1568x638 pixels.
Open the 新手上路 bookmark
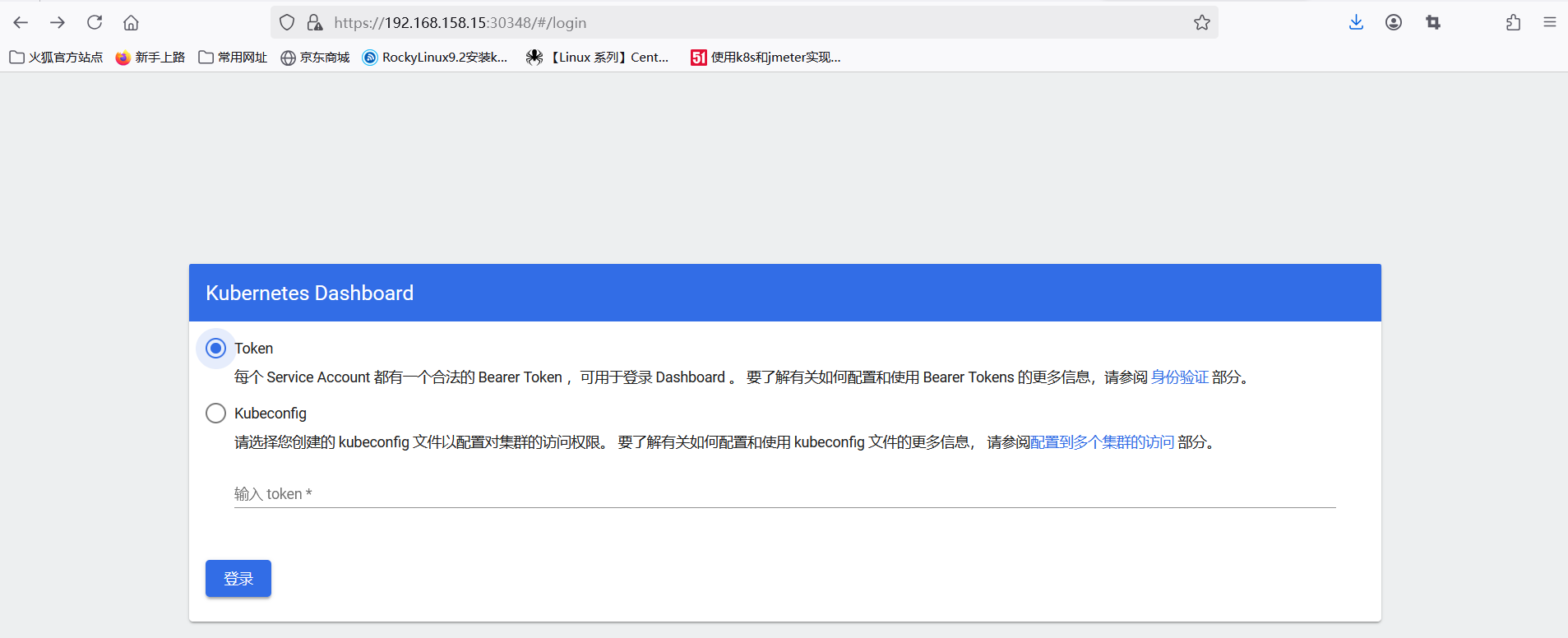[x=150, y=57]
